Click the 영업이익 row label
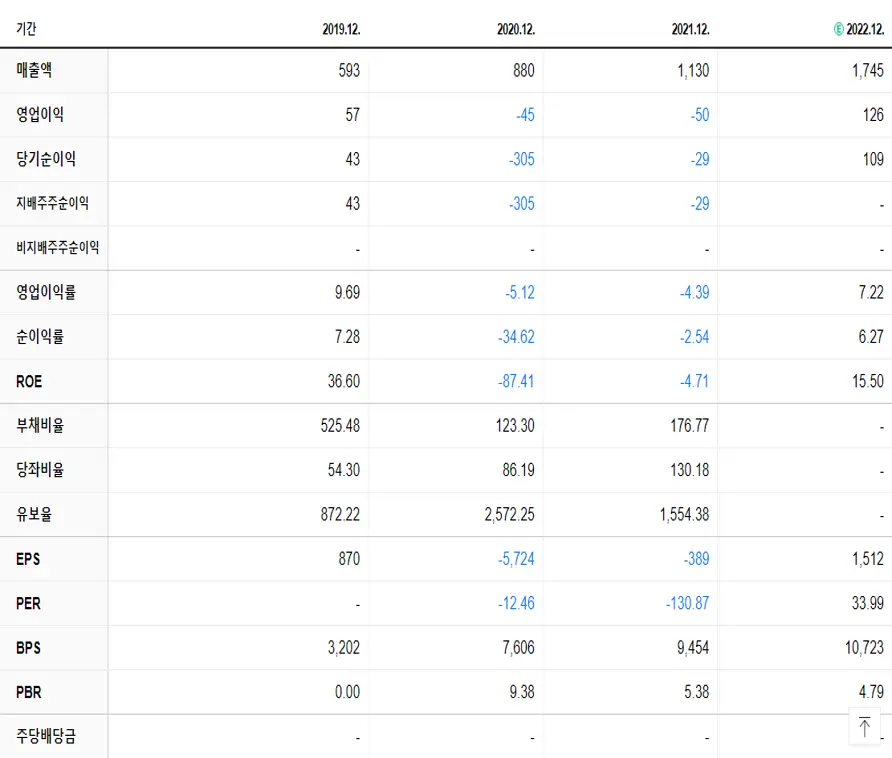This screenshot has width=892, height=758. tap(40, 114)
